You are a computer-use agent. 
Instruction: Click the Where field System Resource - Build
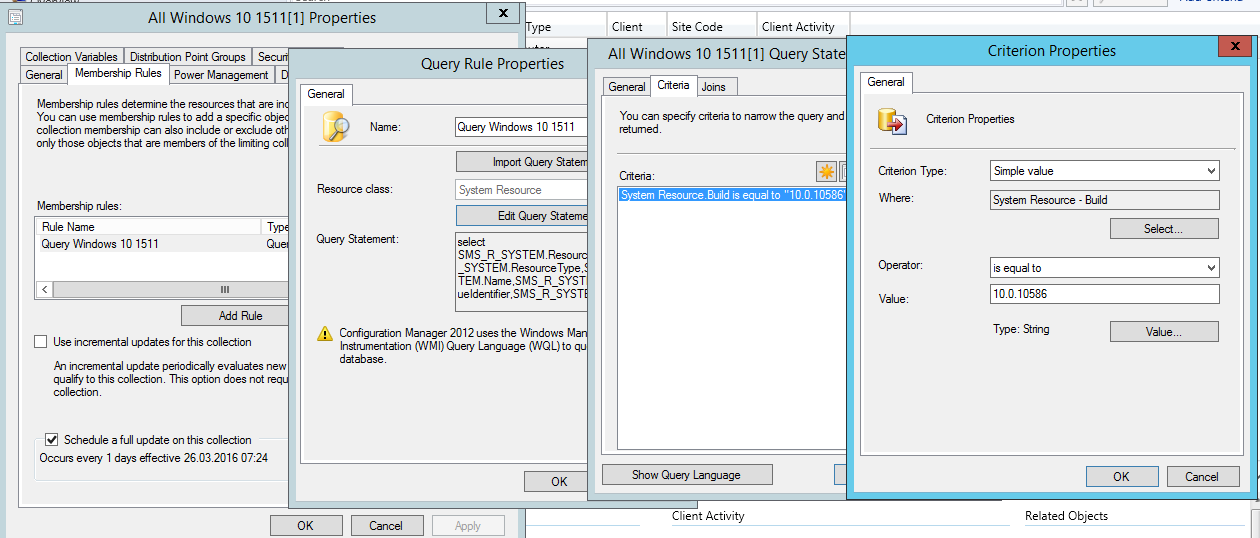click(1104, 200)
